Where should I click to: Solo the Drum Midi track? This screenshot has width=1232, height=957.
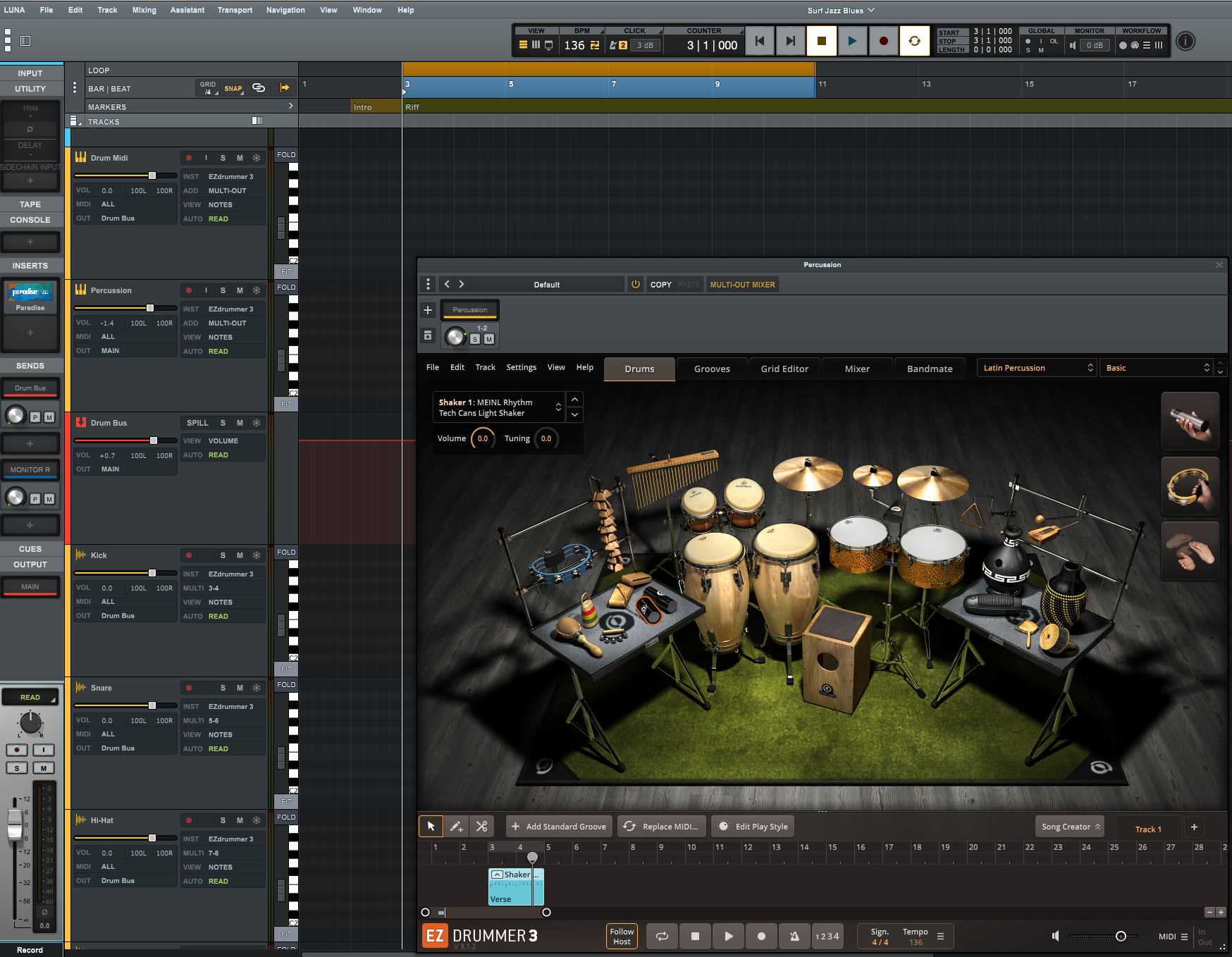coord(223,158)
